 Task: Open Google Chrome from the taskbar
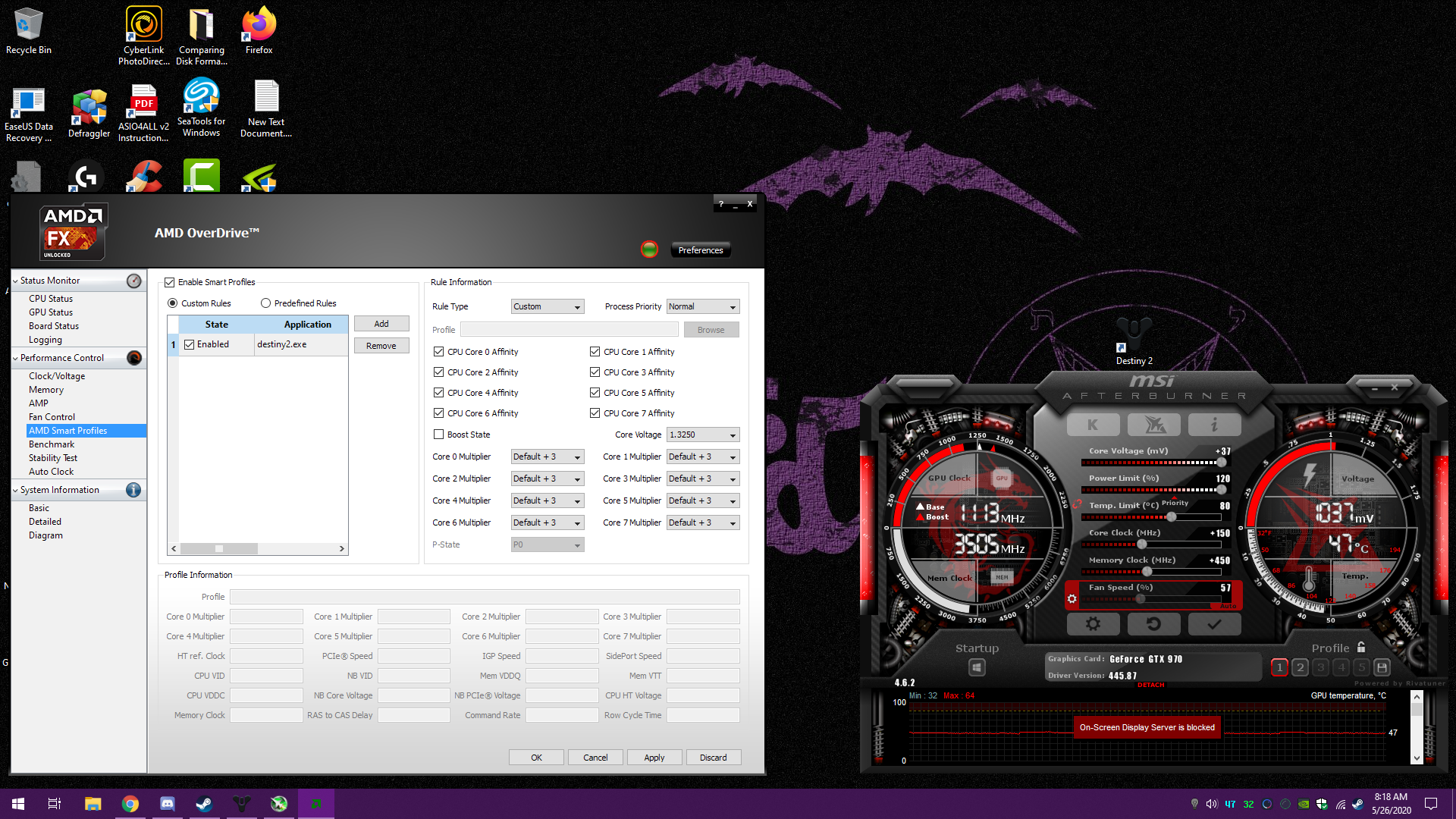130,804
